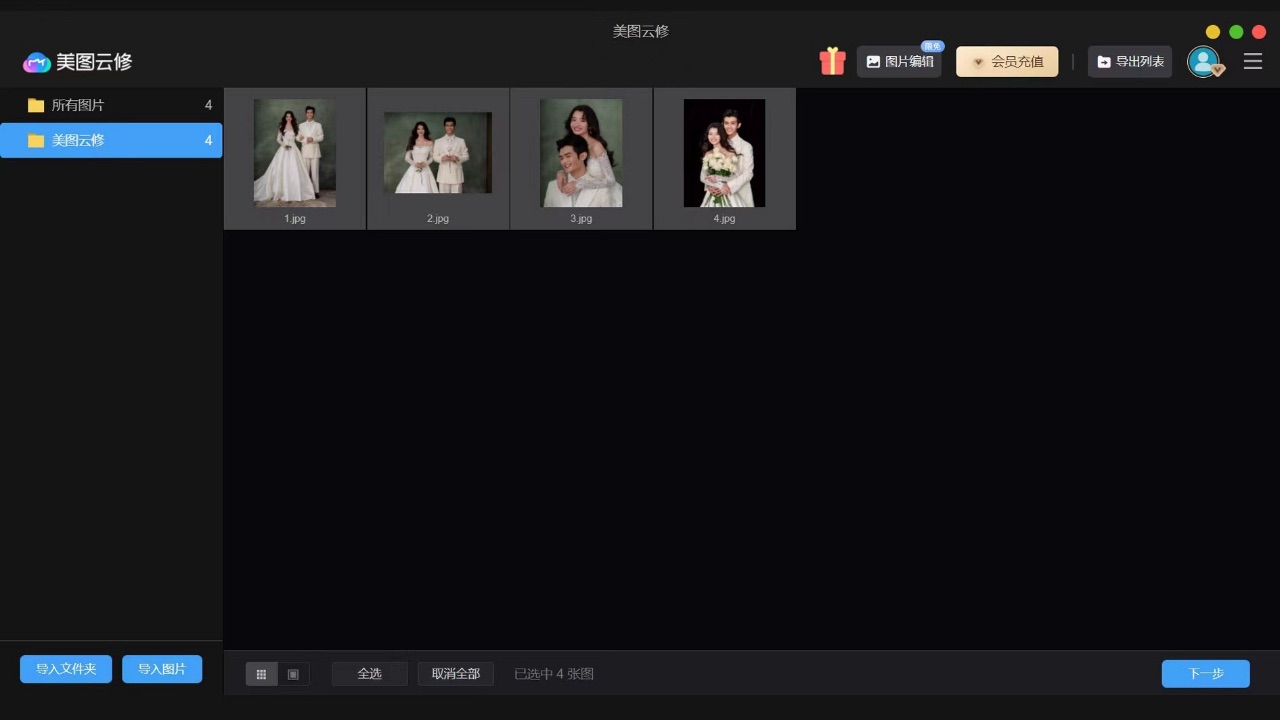
Task: Select the 所有图片 folder in sidebar
Action: pyautogui.click(x=110, y=105)
